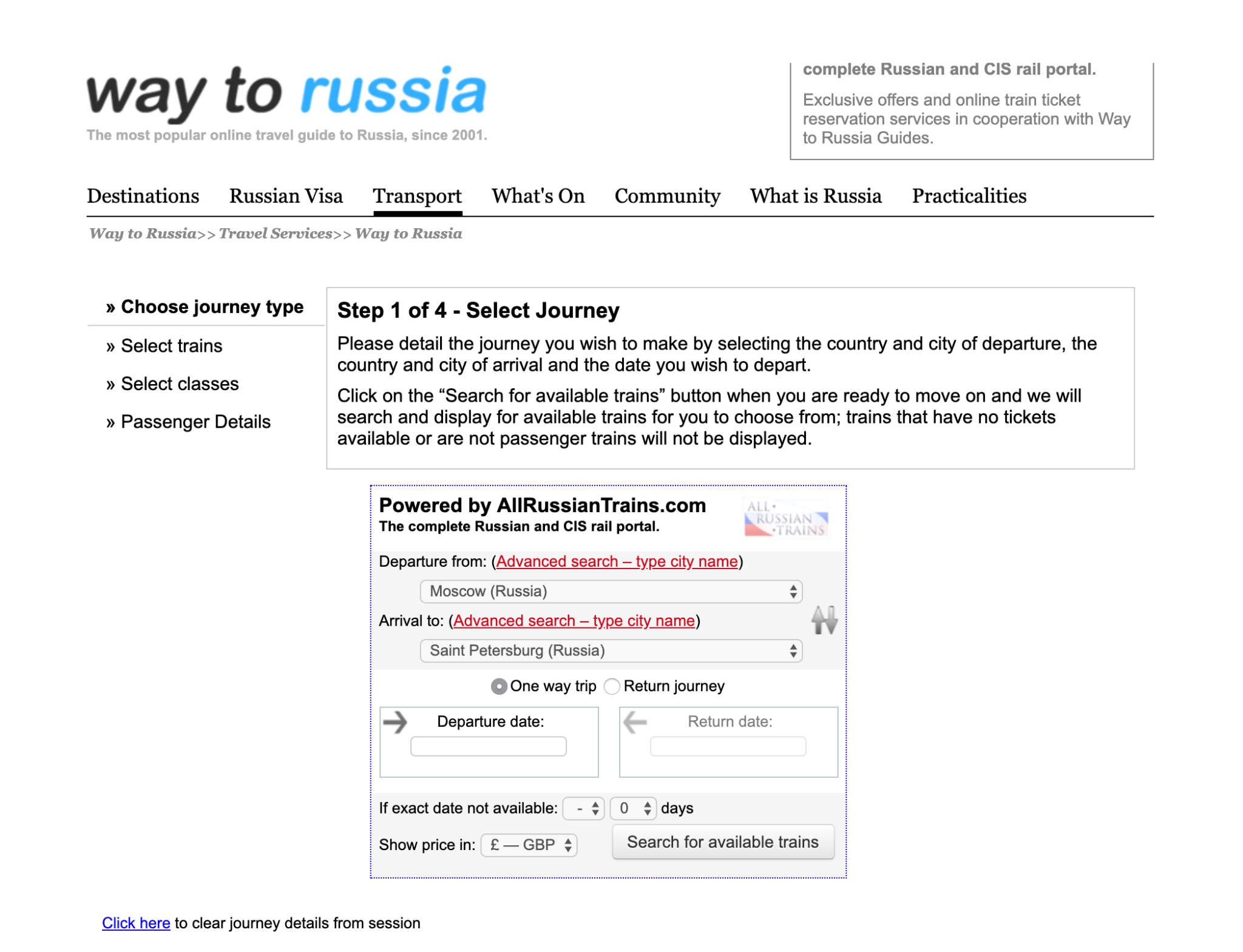The width and height of the screenshot is (1243, 952).
Task: Click the departure Advanced search link
Action: click(x=617, y=561)
